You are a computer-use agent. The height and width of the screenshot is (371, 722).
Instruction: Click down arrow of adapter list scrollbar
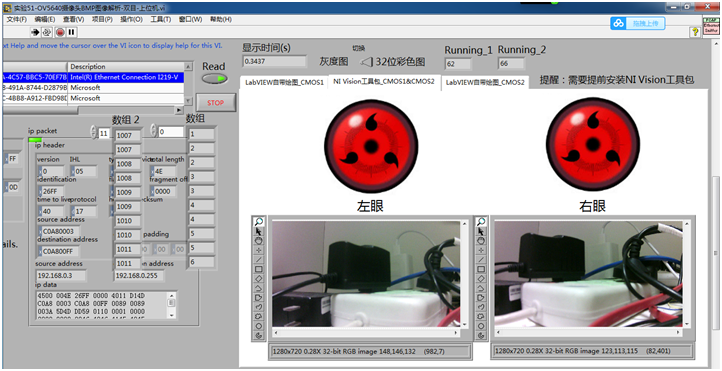point(188,100)
